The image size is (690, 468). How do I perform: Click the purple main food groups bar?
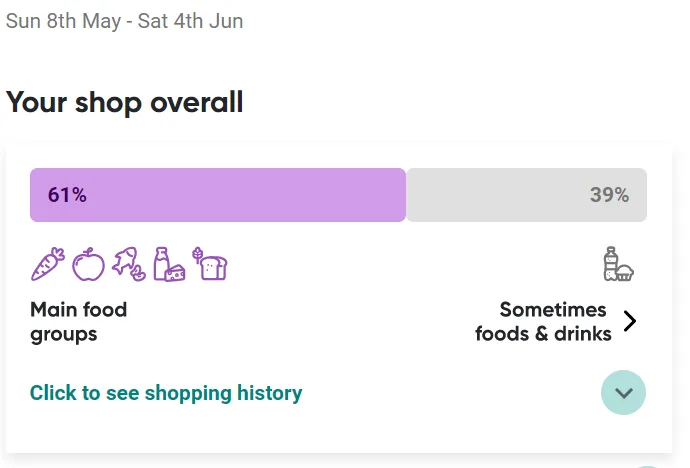pyautogui.click(x=218, y=195)
